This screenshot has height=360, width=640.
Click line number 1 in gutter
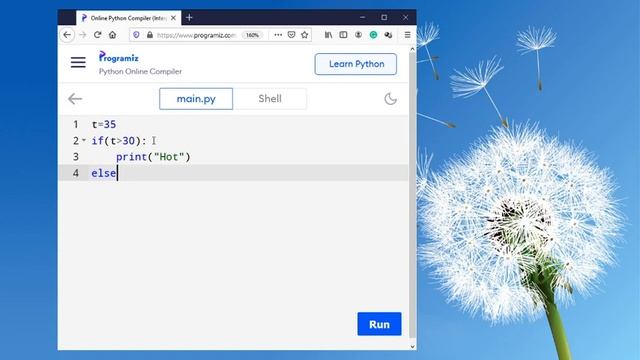click(76, 124)
